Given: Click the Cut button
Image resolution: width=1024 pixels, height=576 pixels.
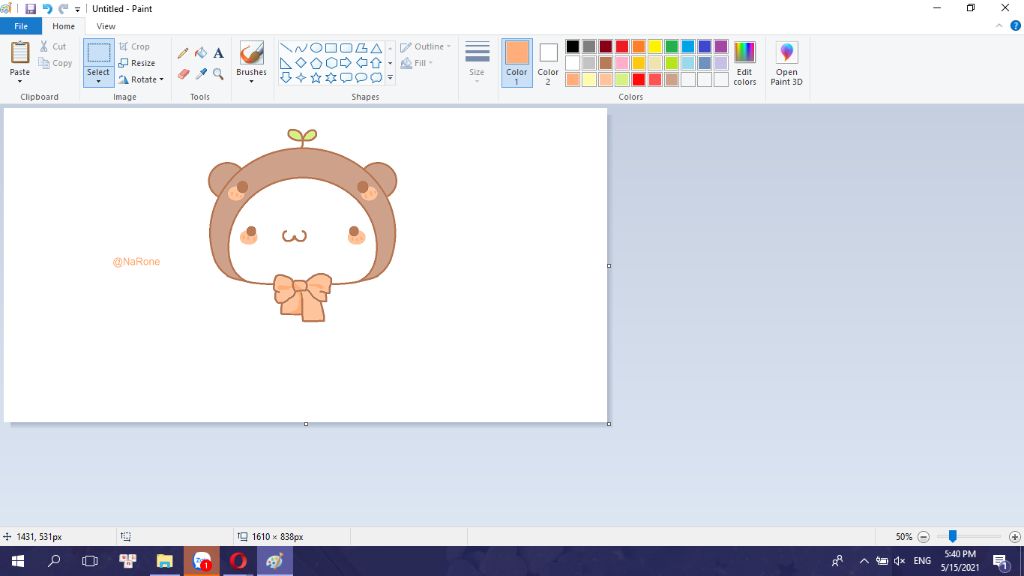Looking at the screenshot, I should 54,46.
